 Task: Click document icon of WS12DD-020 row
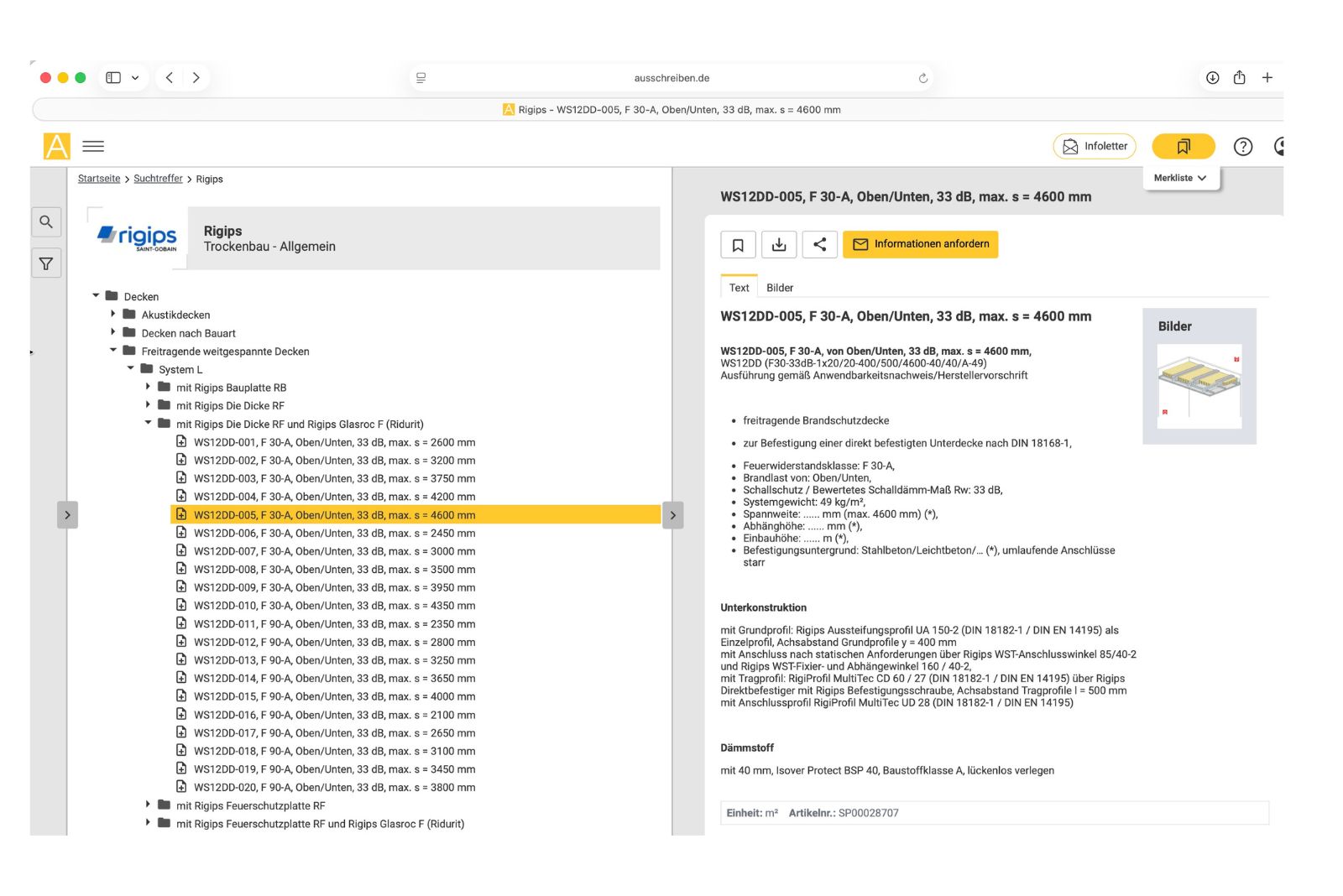(x=181, y=787)
